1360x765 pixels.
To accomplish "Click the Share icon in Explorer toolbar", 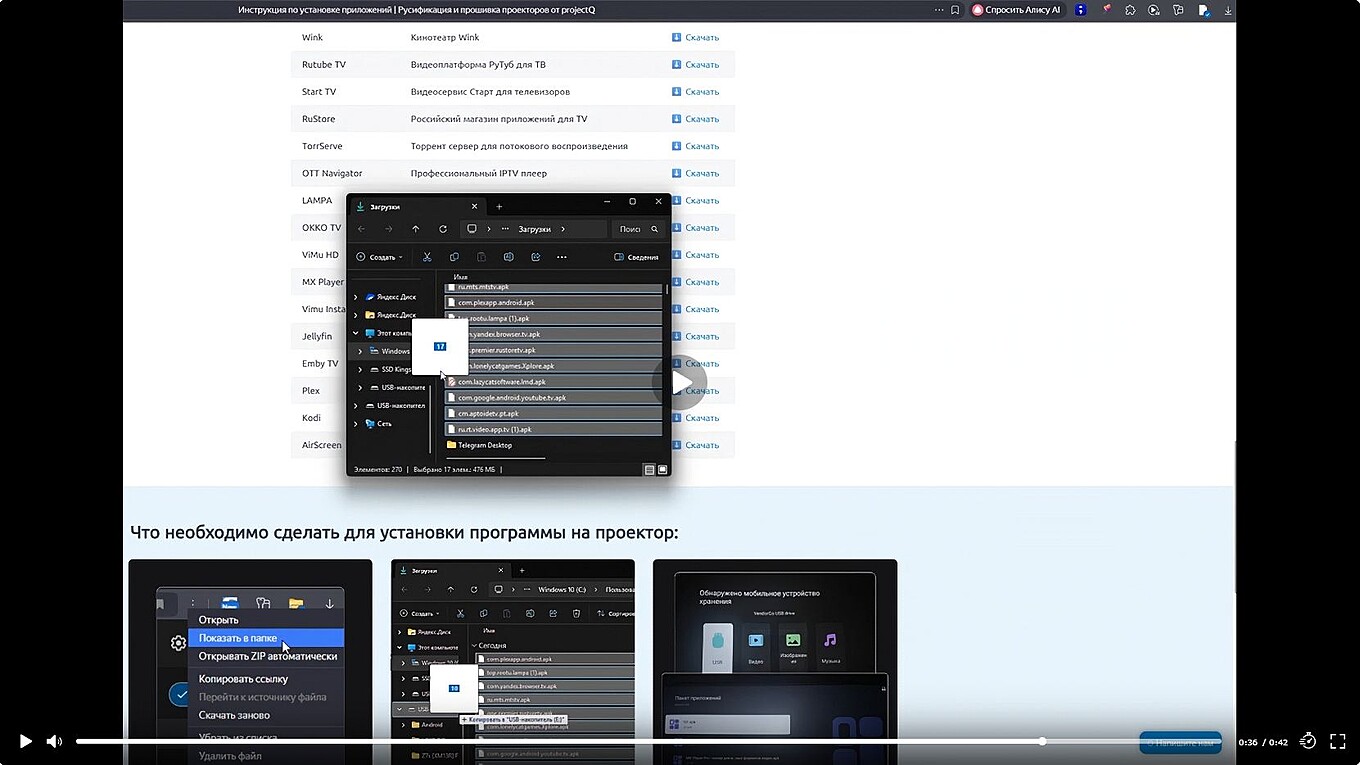I will coord(536,257).
